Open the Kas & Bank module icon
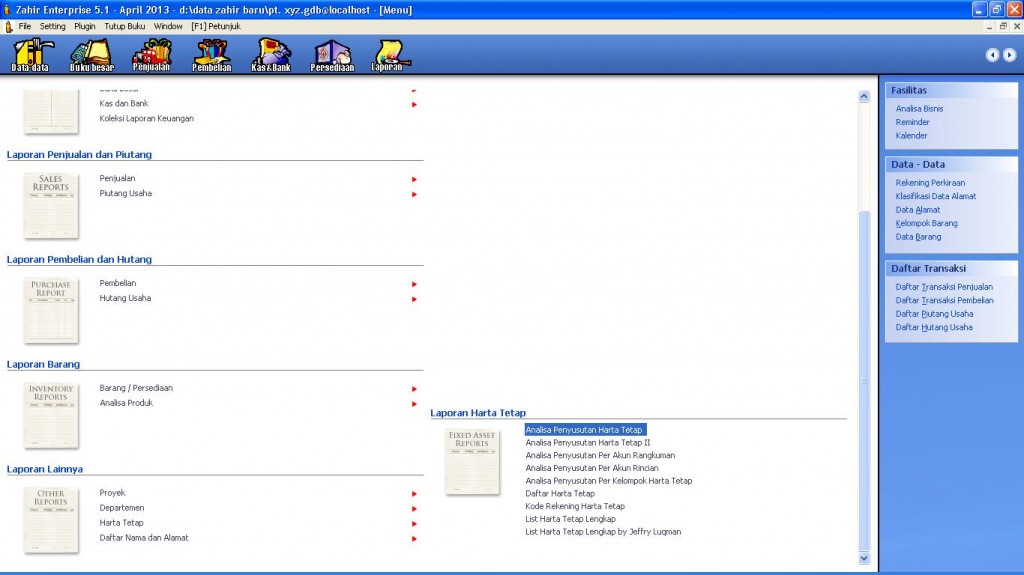 271,55
